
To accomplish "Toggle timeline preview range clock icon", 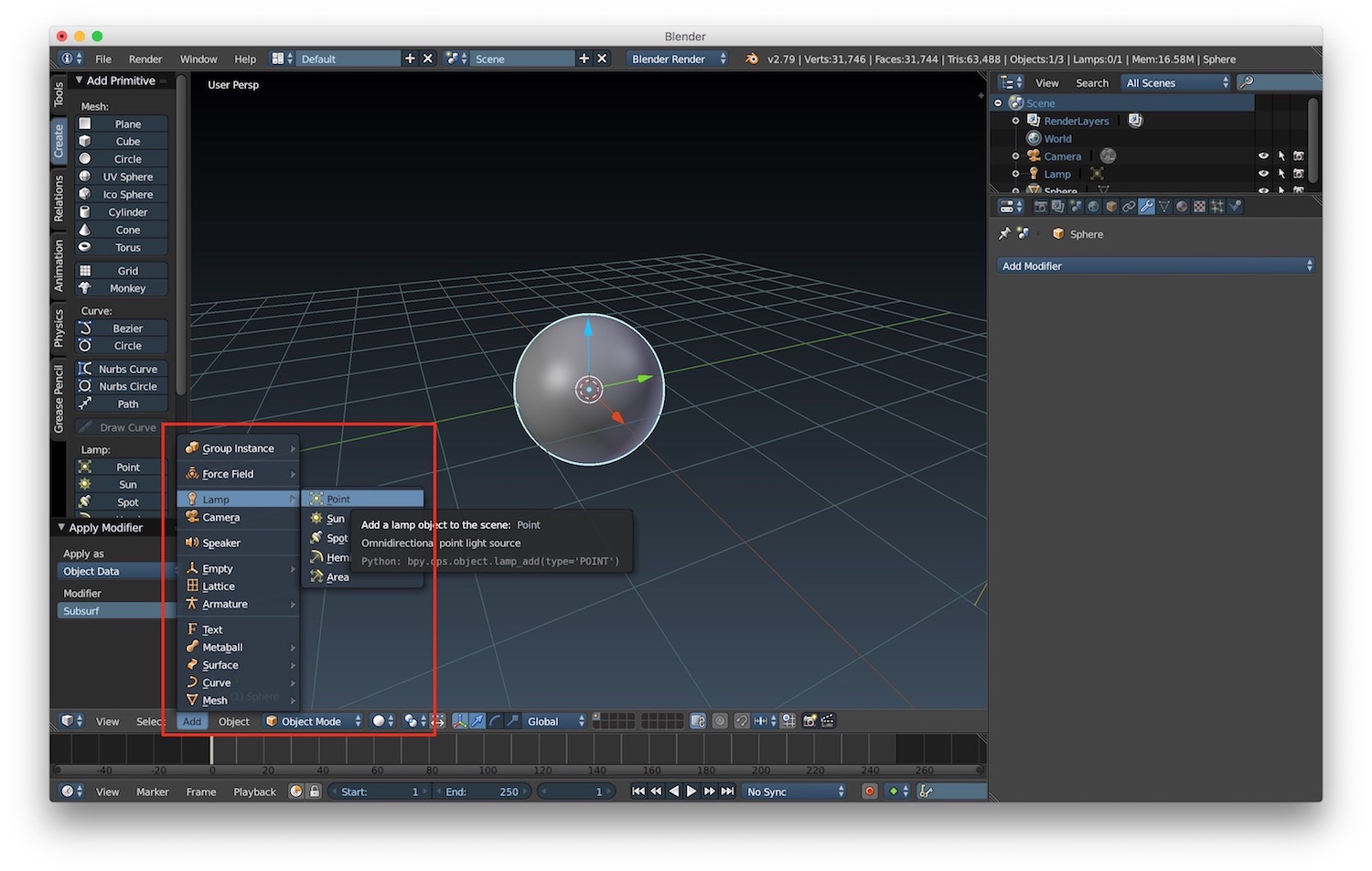I will (x=295, y=791).
